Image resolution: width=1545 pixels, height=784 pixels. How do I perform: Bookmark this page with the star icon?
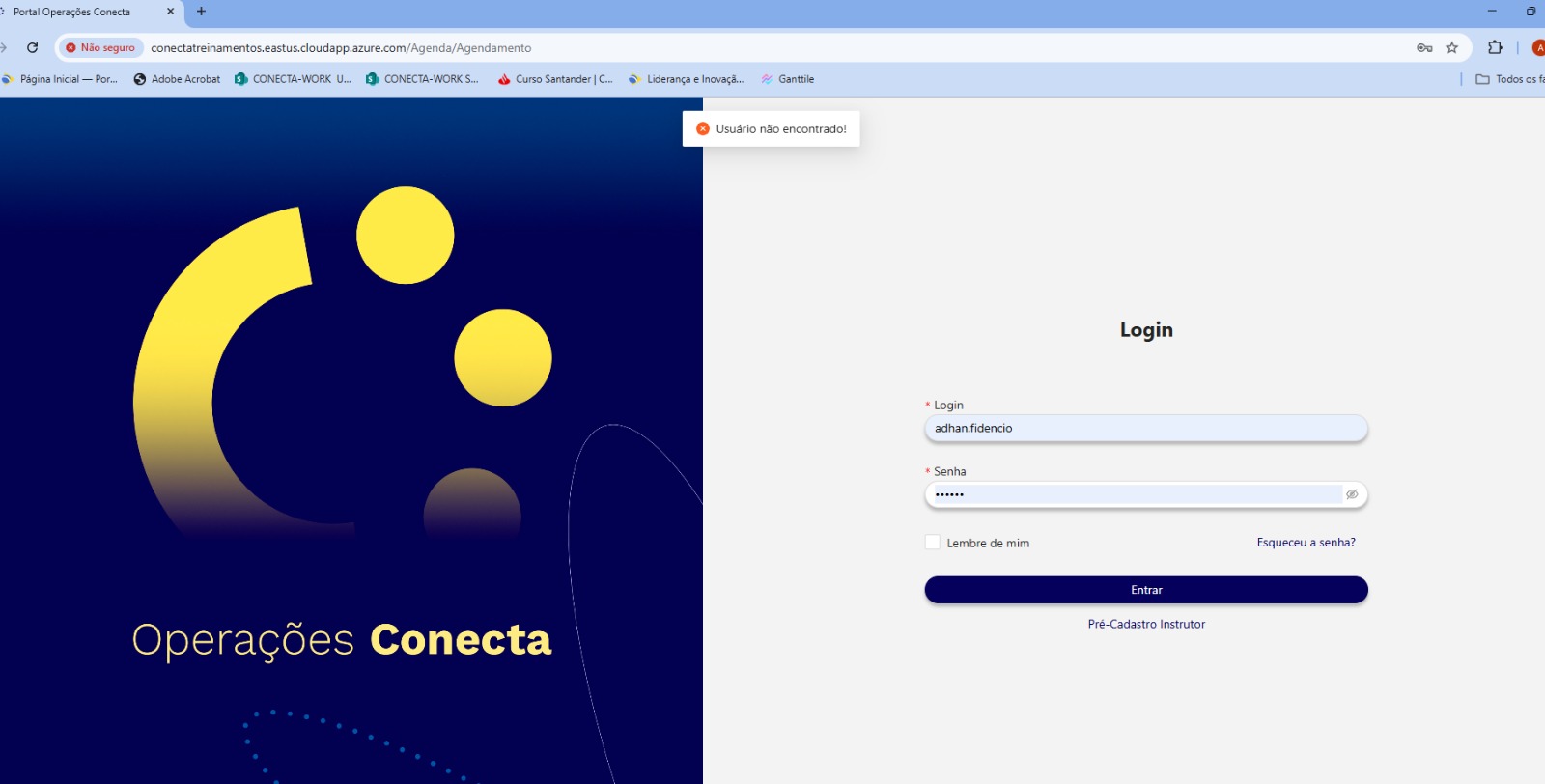point(1451,47)
